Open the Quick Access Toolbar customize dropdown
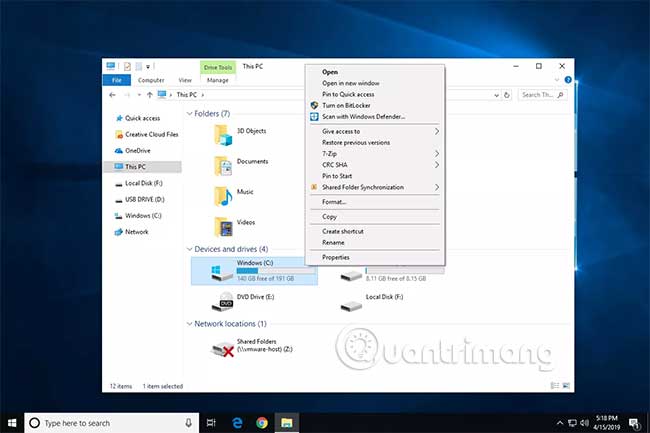This screenshot has height=433, width=650. tap(148, 66)
